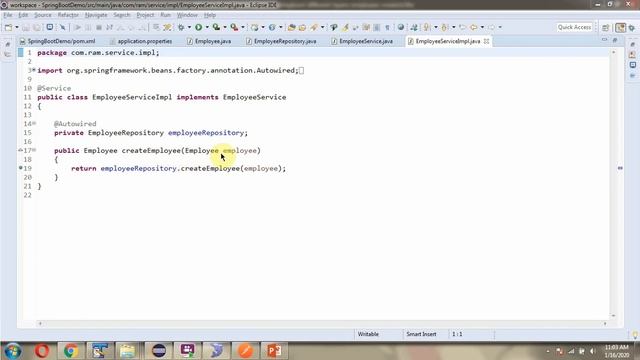This screenshot has height=360, width=640.
Task: Click the Web Browser globe icon
Action: pyautogui.click(x=401, y=27)
